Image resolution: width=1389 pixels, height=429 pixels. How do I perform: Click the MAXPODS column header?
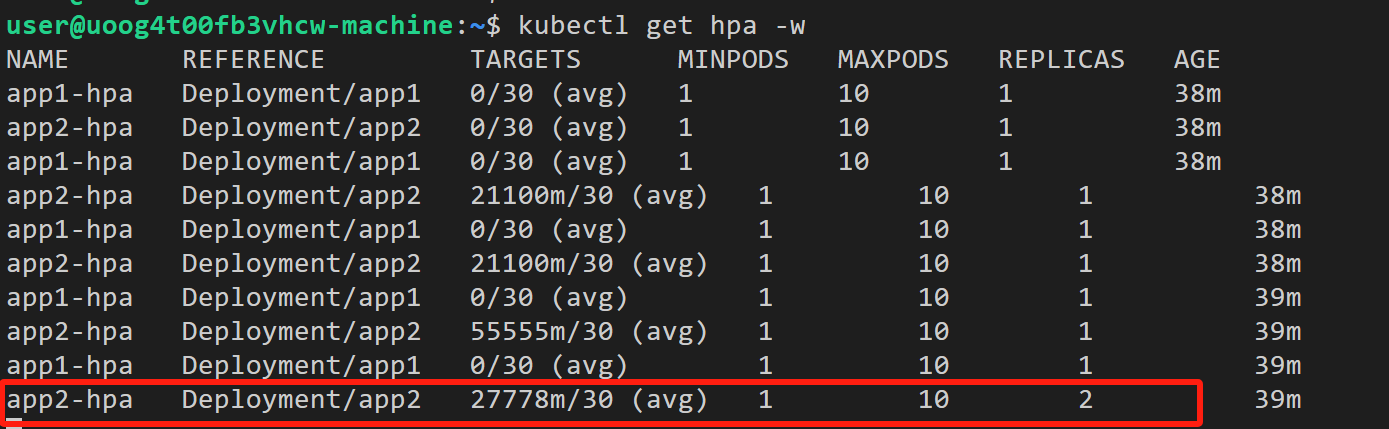click(x=893, y=60)
